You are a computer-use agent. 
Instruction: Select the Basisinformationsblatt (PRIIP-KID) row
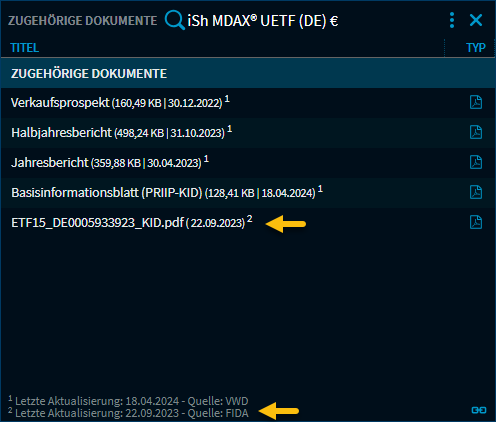[x=248, y=193]
